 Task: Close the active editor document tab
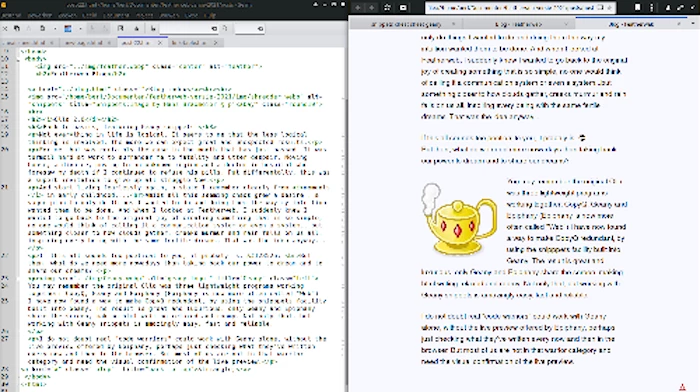[x=160, y=43]
